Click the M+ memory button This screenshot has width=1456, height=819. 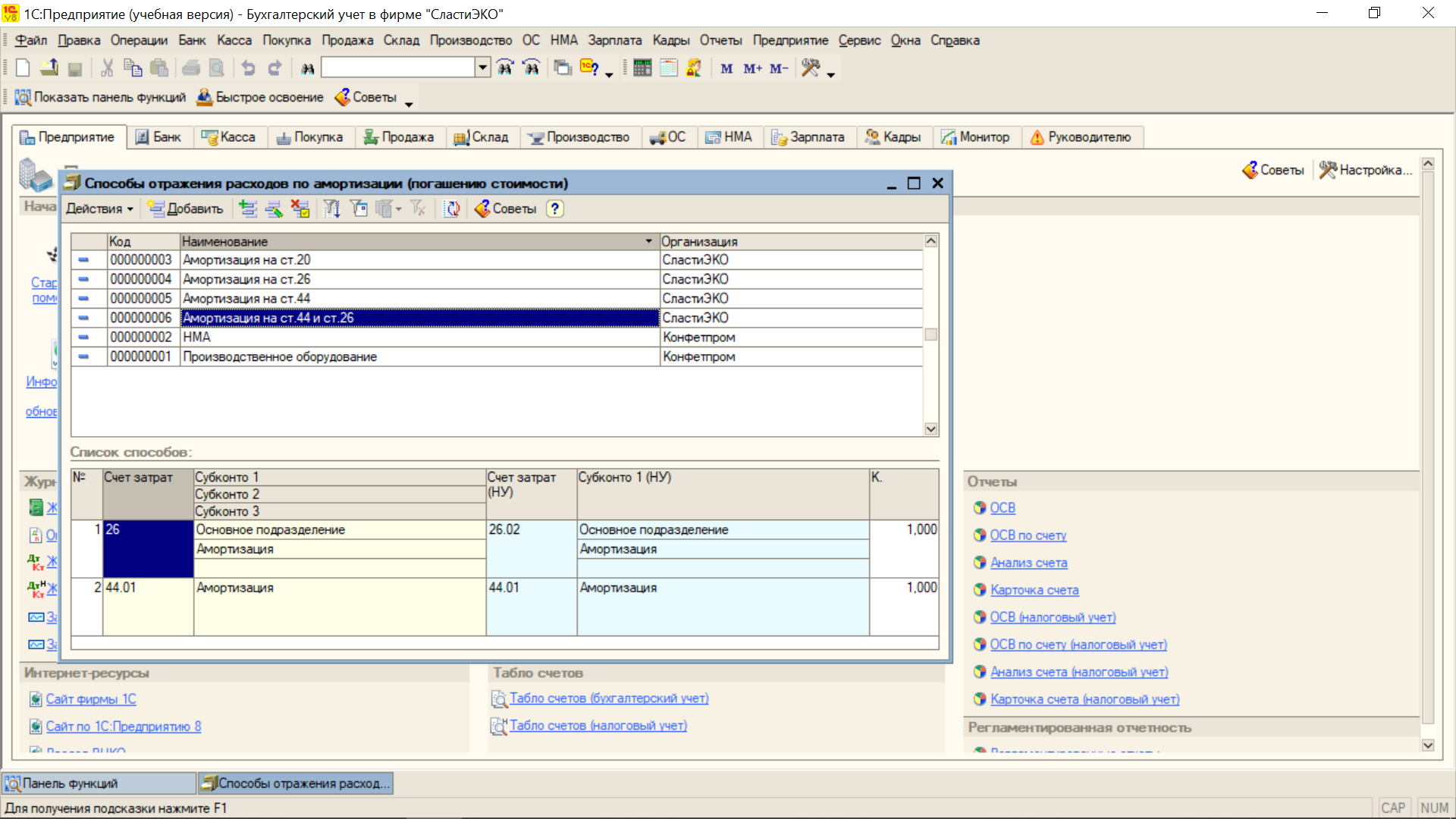[x=752, y=69]
